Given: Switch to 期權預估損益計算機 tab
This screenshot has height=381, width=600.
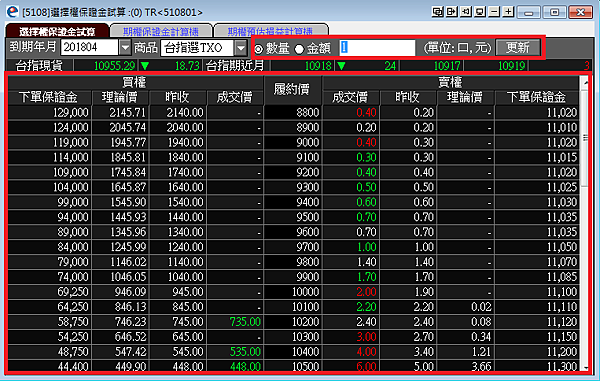Looking at the screenshot, I should (271, 31).
